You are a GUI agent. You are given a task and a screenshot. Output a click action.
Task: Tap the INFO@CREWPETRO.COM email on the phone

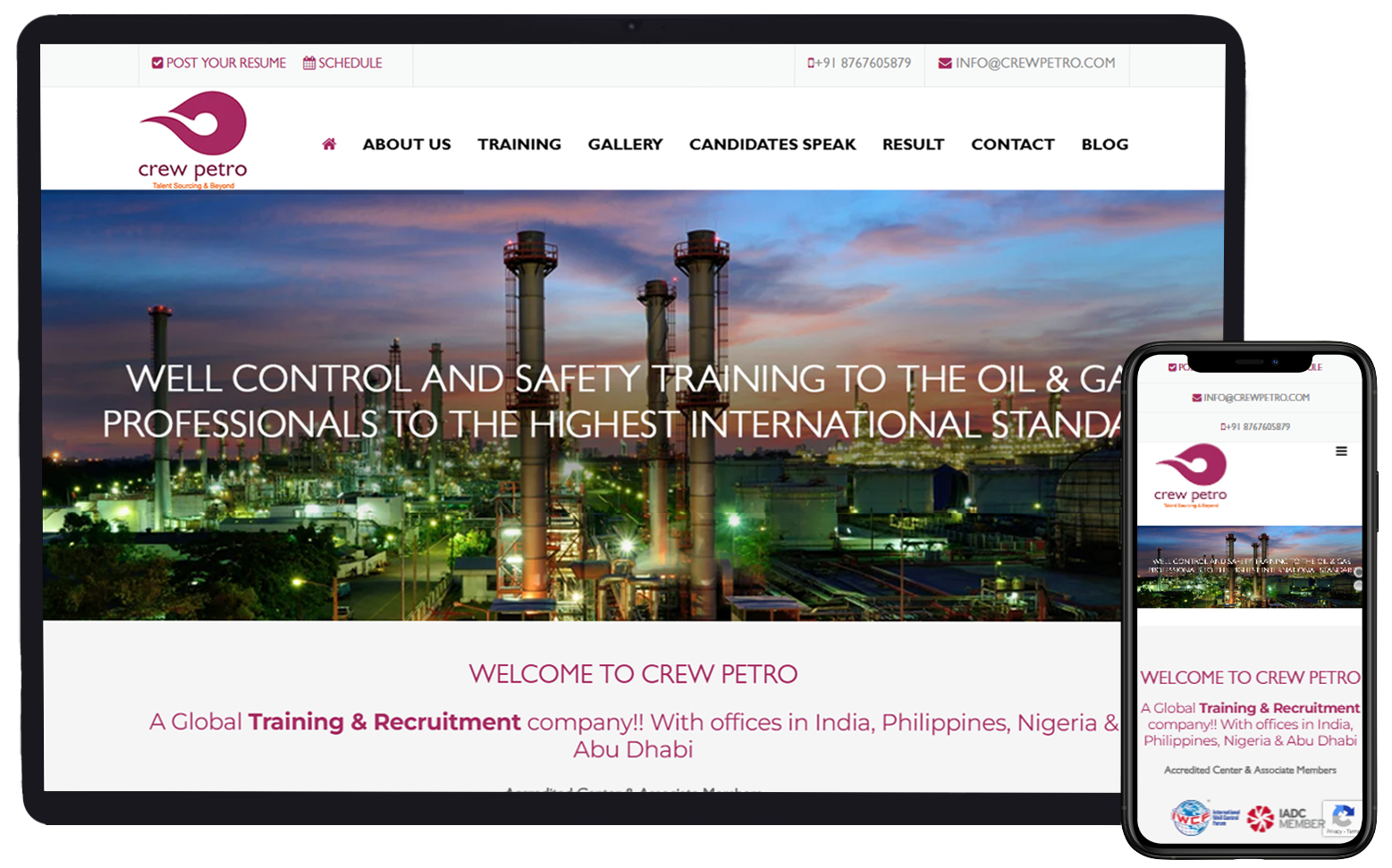pos(1255,398)
